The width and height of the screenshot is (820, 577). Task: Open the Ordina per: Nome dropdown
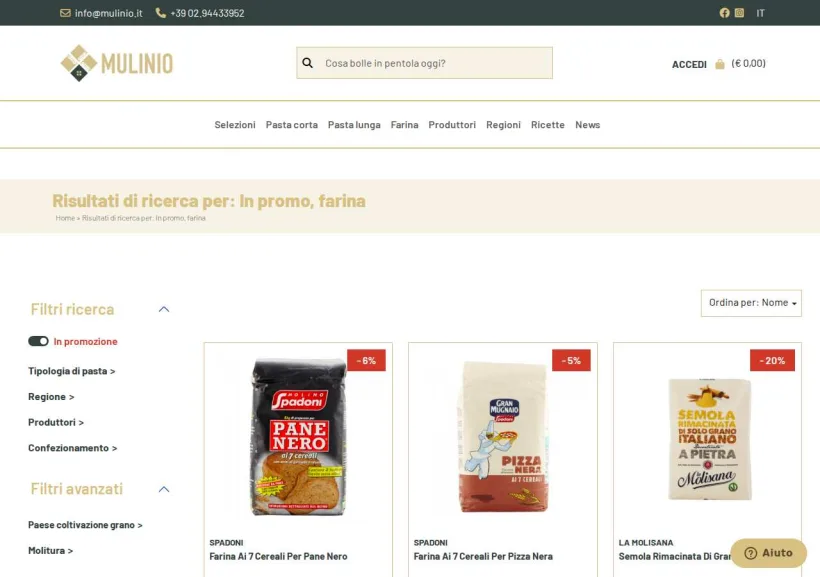751,303
